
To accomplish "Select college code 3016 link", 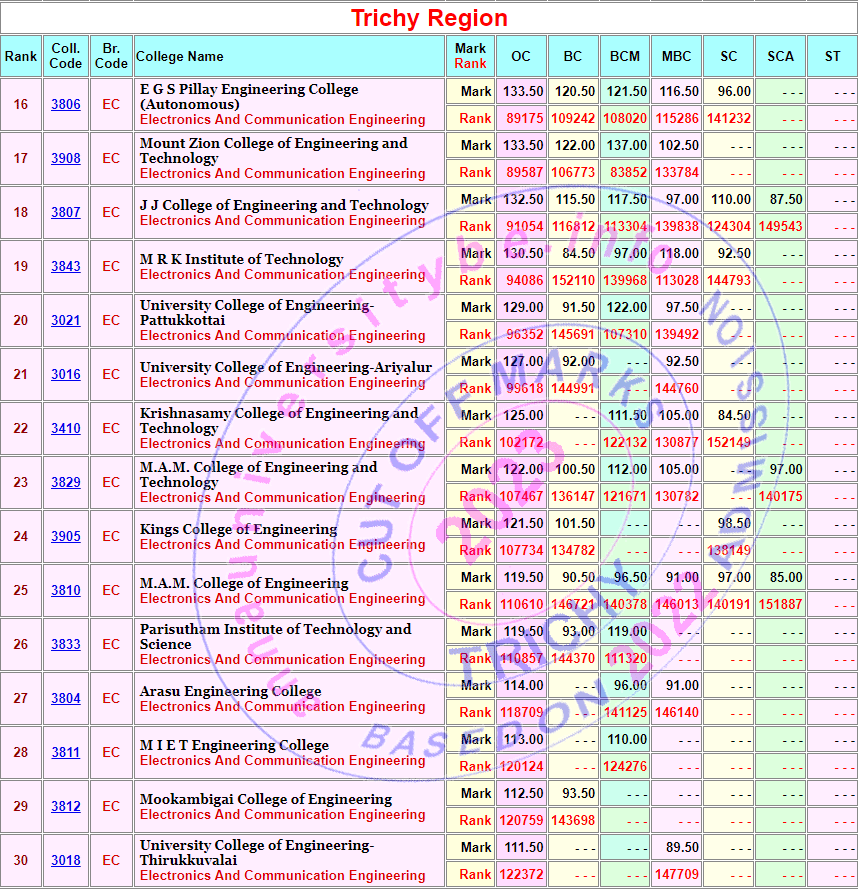I will tap(66, 374).
